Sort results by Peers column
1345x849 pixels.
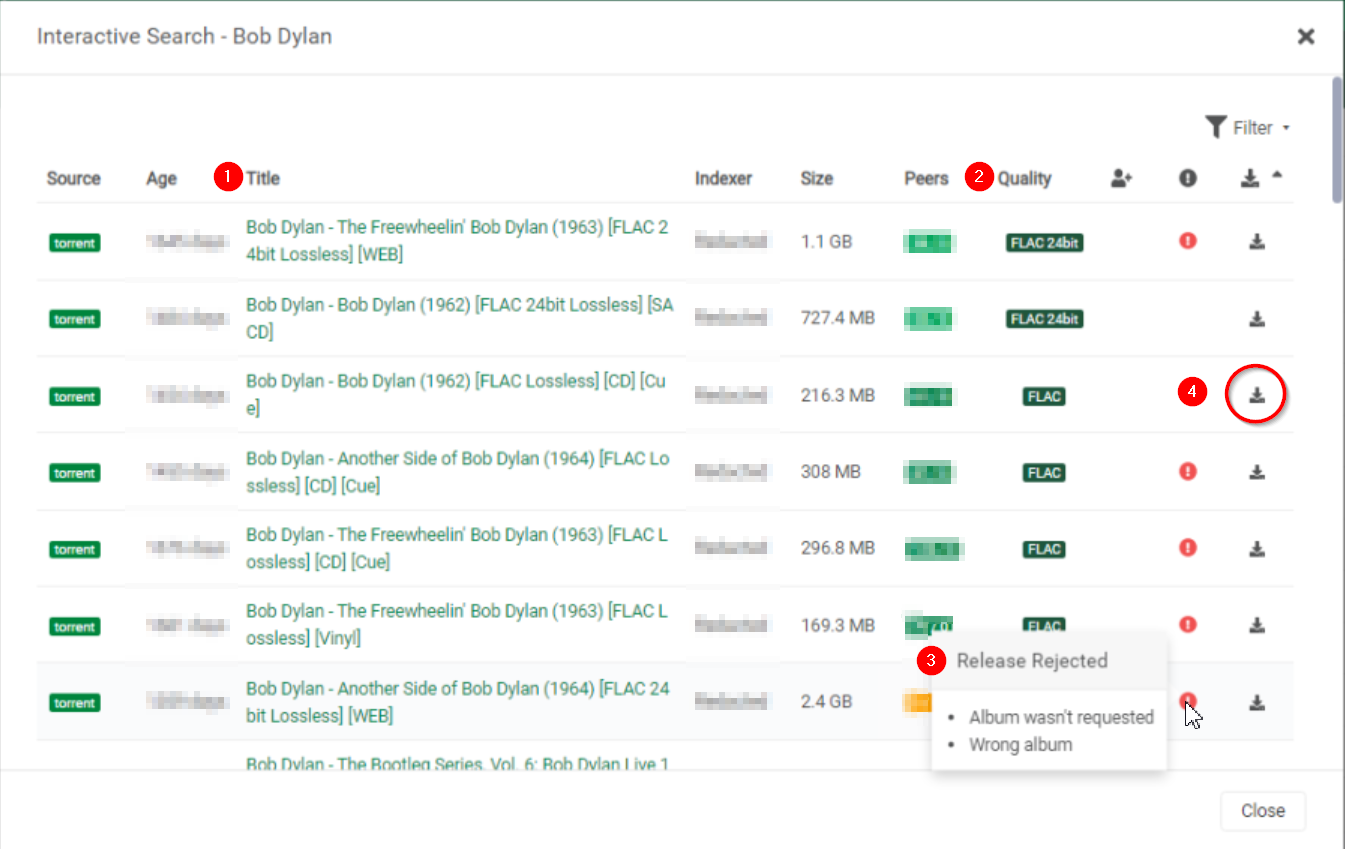coord(926,179)
